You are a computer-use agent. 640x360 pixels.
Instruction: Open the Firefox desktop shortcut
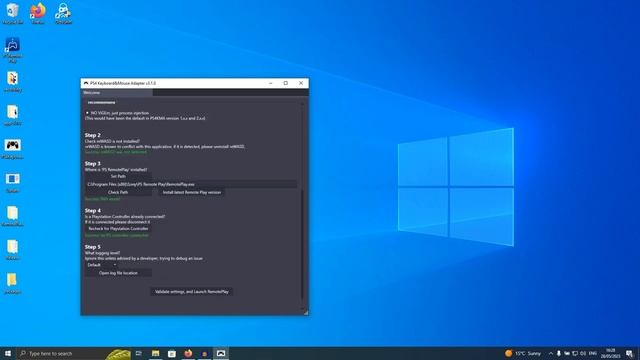[x=38, y=13]
